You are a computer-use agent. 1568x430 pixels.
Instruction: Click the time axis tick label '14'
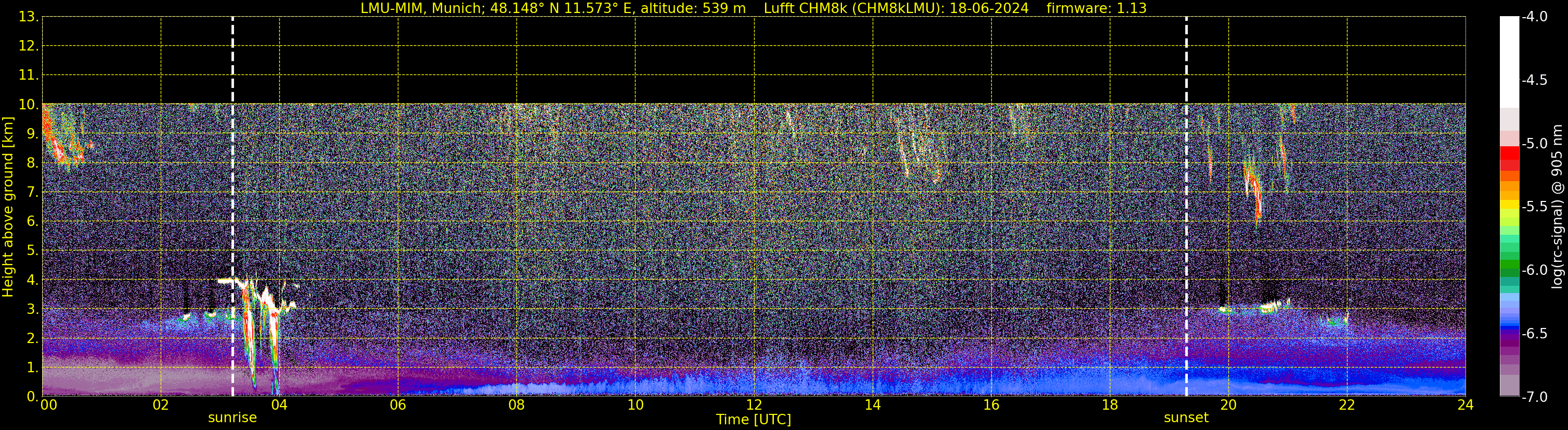coord(873,405)
